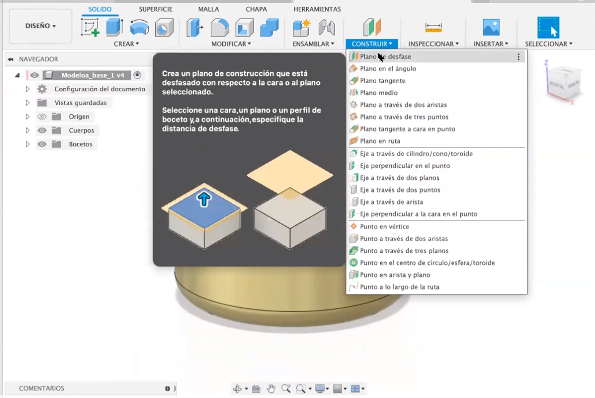Screen dimensions: 595x398
Task: Select the Zoom magnifier tool
Action: [286, 389]
